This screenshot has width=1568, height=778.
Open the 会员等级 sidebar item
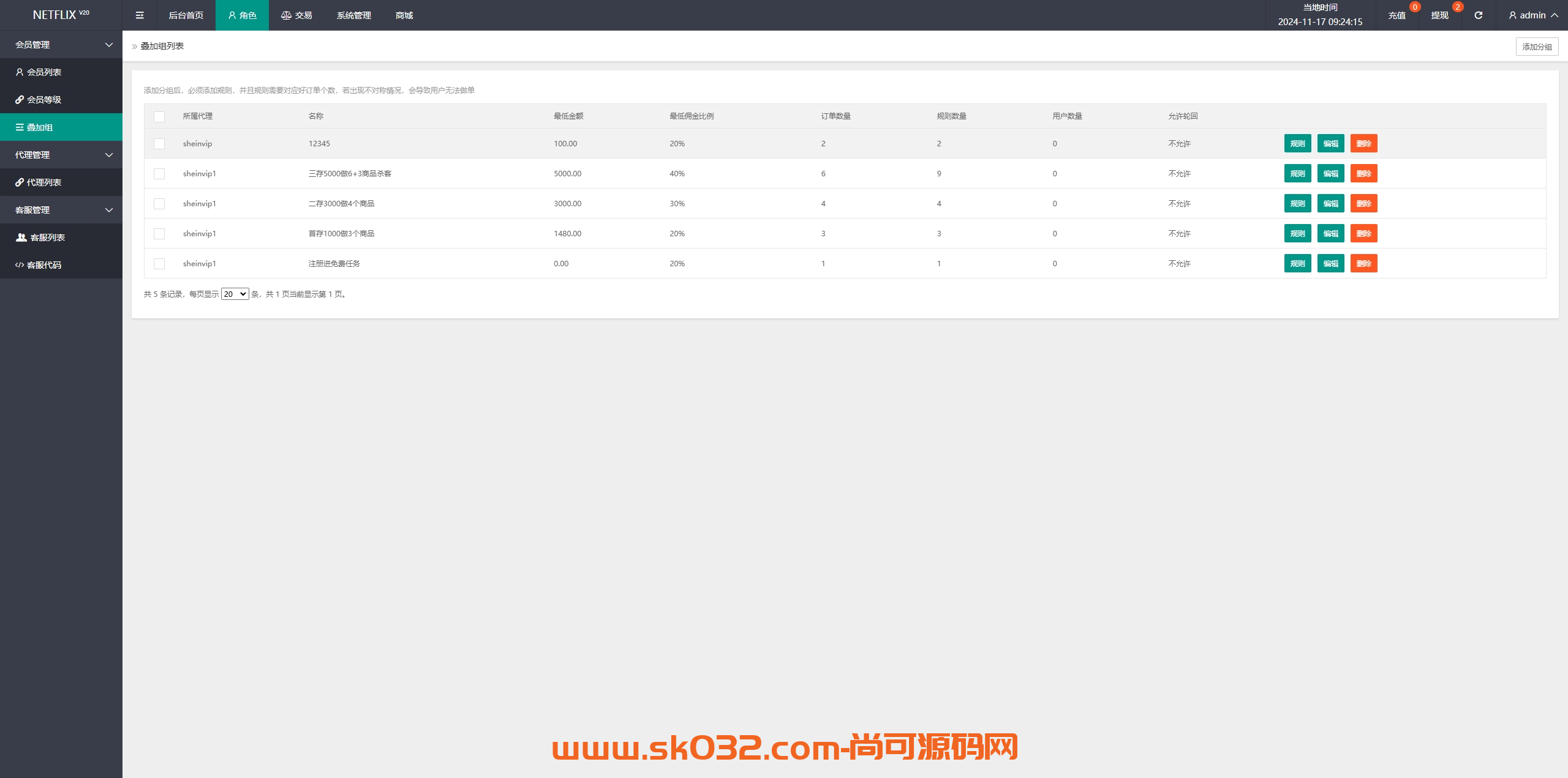61,100
